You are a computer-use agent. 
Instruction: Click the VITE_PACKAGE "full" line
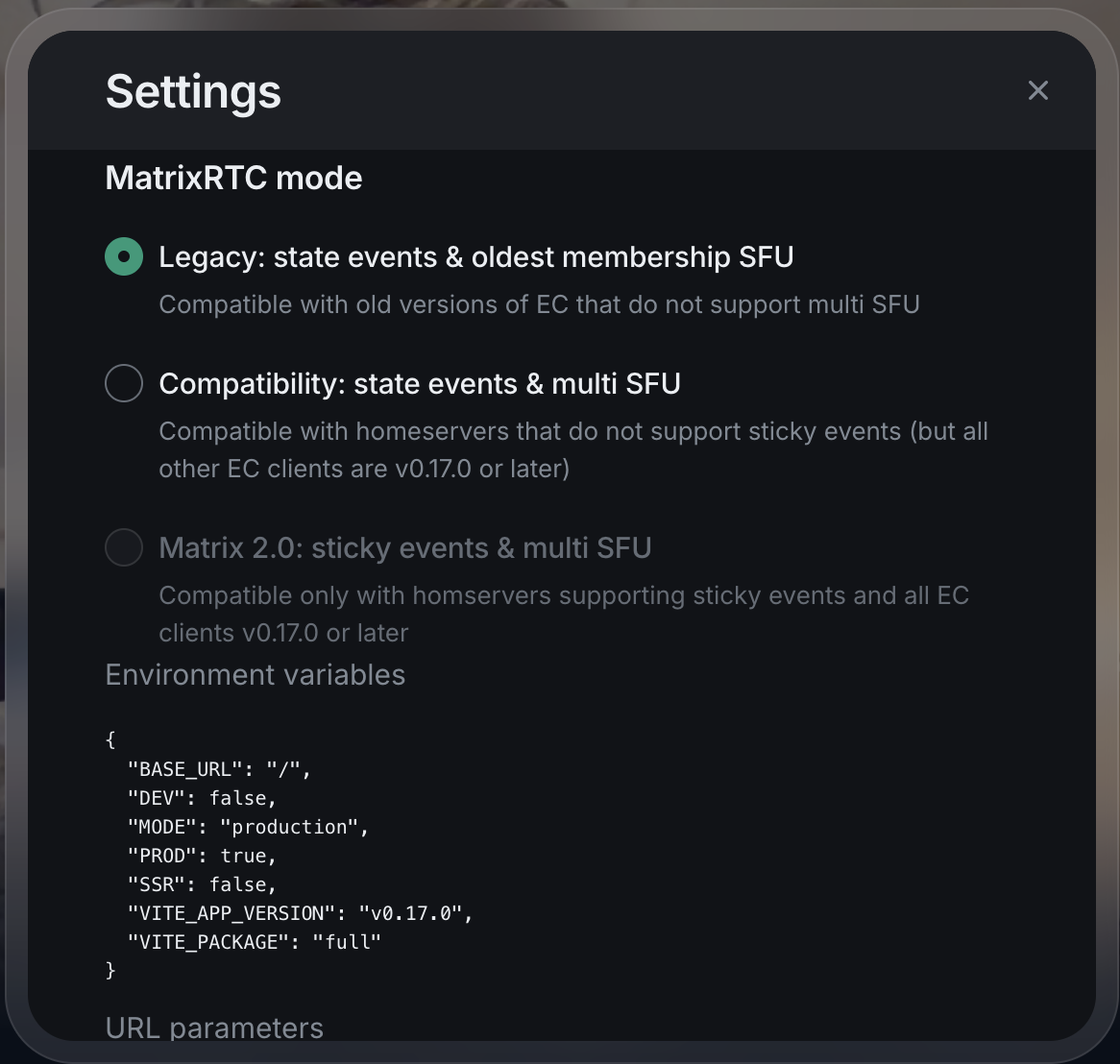pos(254,942)
